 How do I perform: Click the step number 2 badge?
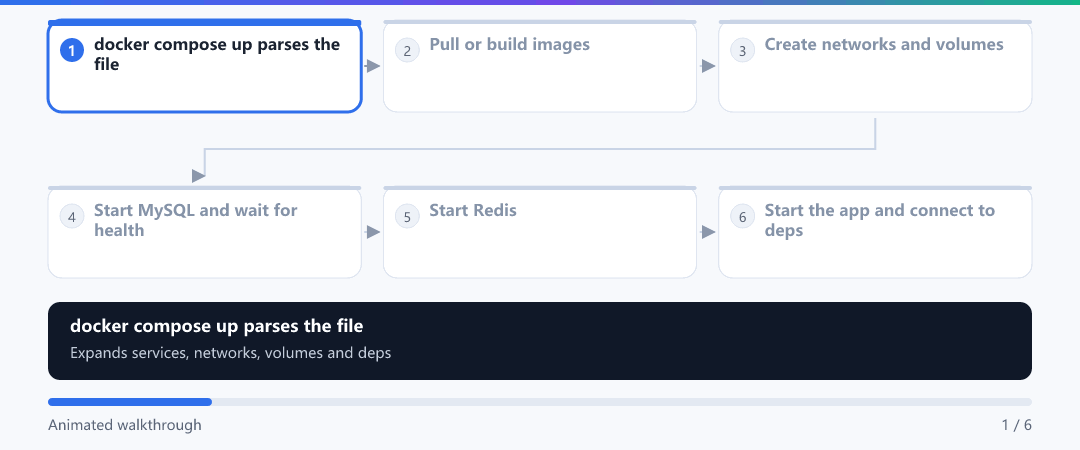point(407,50)
